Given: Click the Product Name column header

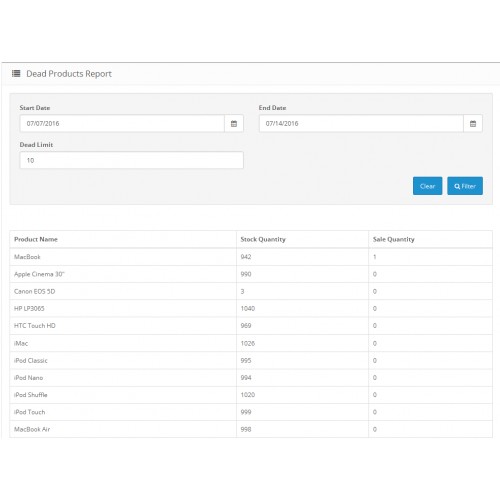Looking at the screenshot, I should [x=36, y=239].
